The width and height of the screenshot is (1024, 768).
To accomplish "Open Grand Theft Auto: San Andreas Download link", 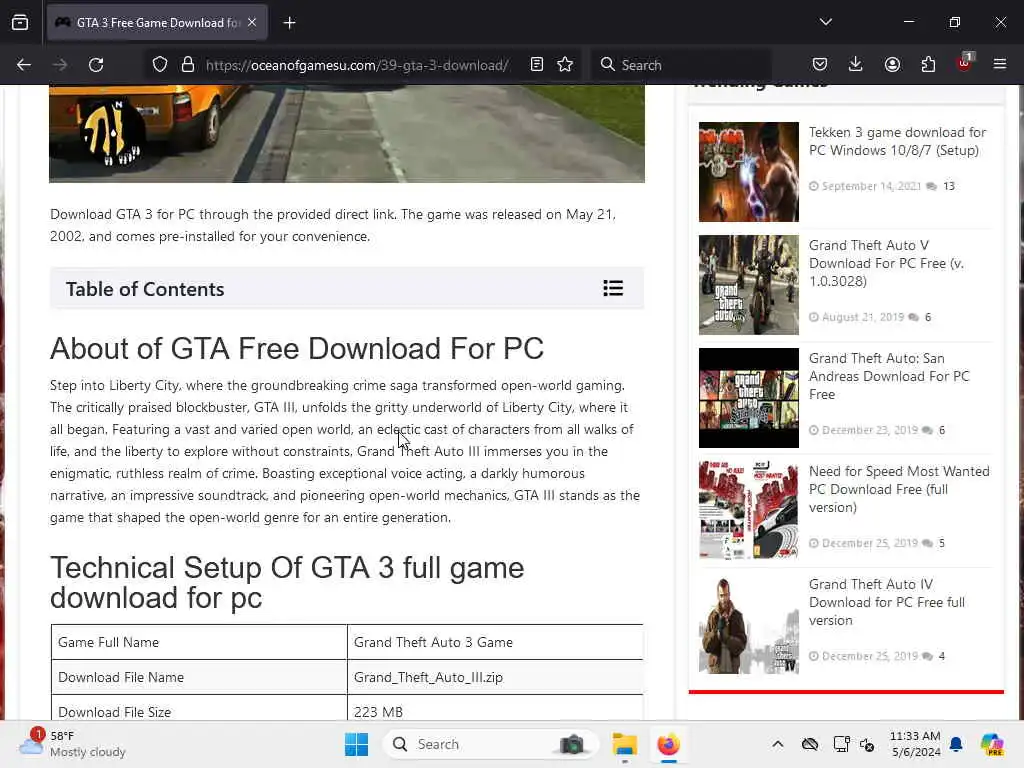I will (889, 376).
